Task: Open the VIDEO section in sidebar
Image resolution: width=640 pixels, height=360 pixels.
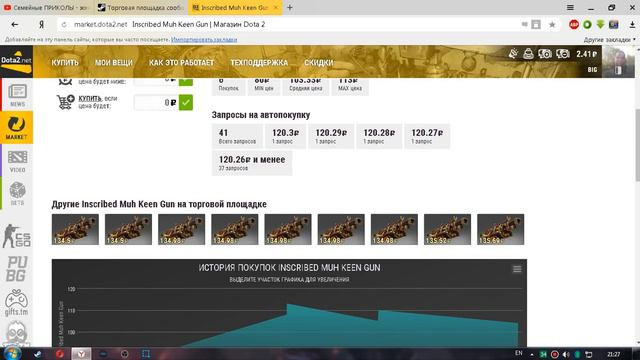Action: click(17, 161)
